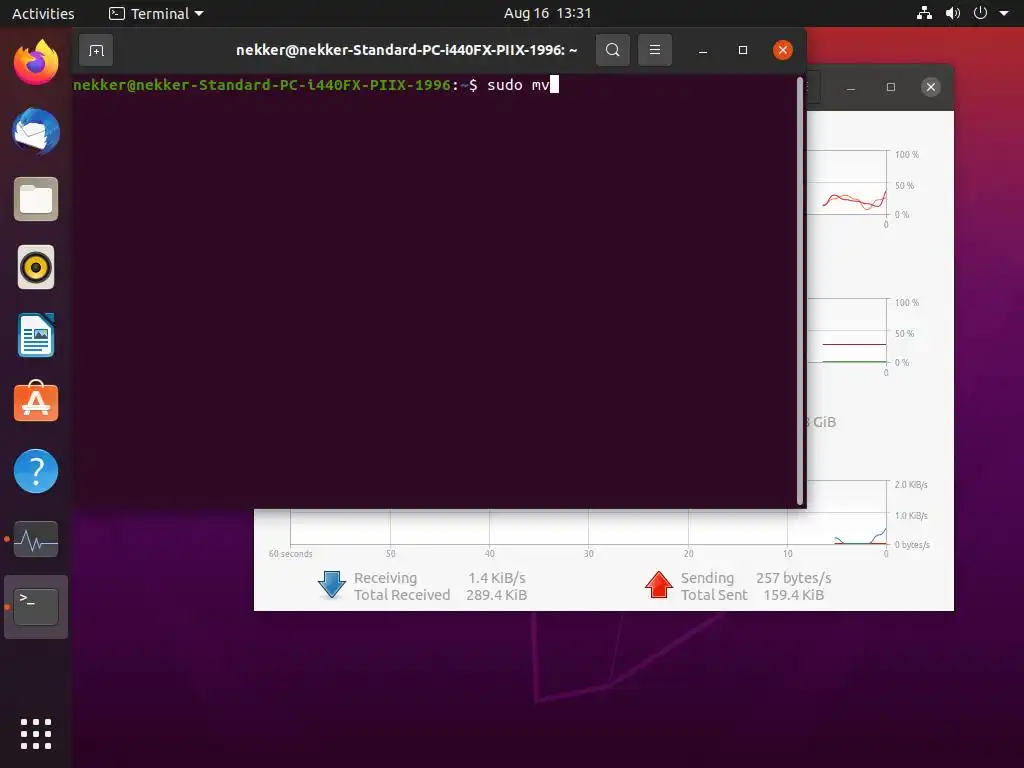Expand the system menu arrow
This screenshot has width=1024, height=768.
tap(1004, 13)
